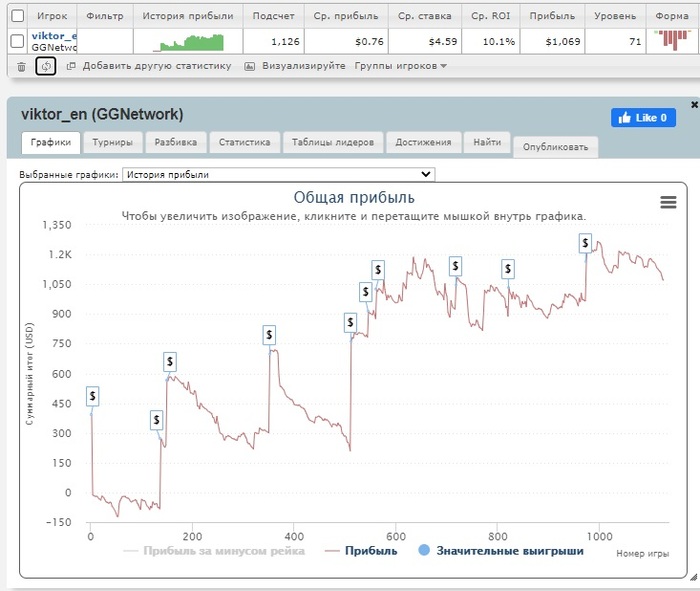This screenshot has height=591, width=700.
Task: Click the dollar marker at 600 level
Action: tap(170, 362)
